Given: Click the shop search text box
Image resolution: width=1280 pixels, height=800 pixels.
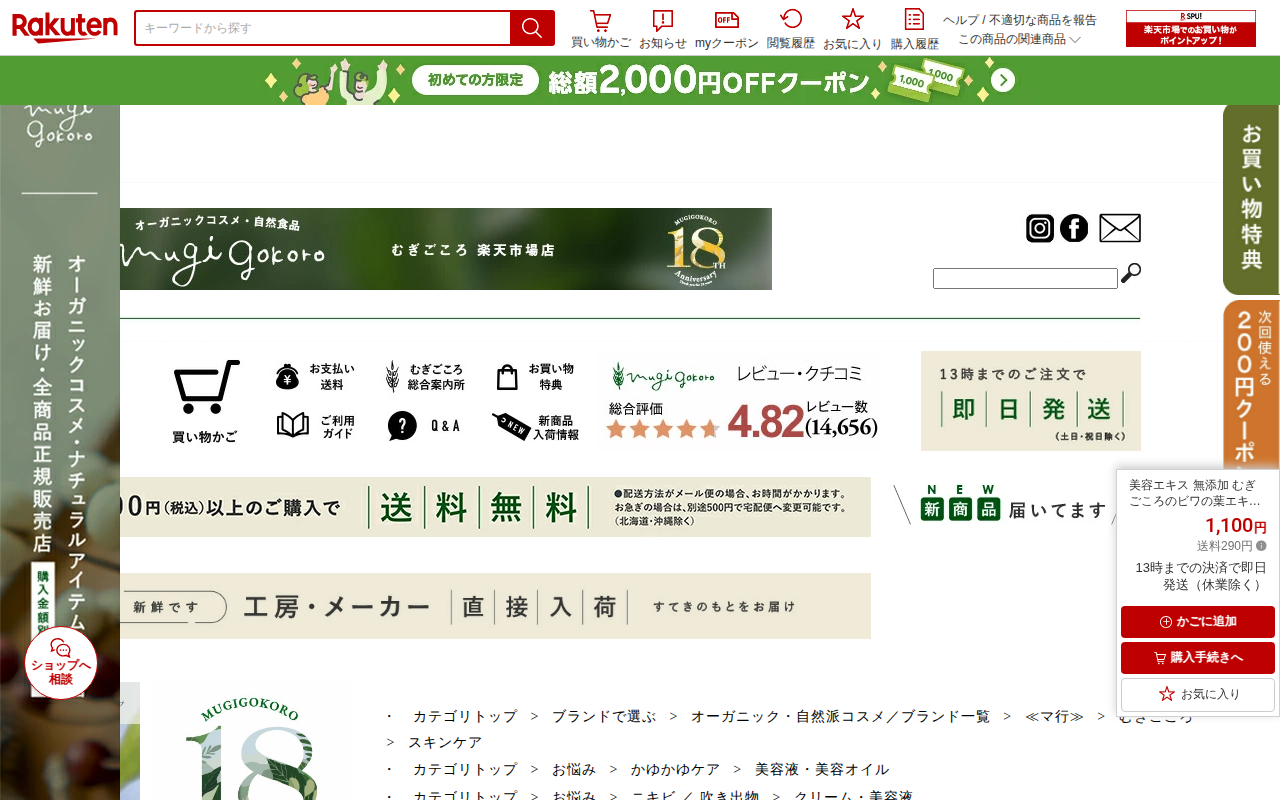Looking at the screenshot, I should pyautogui.click(x=1025, y=279).
